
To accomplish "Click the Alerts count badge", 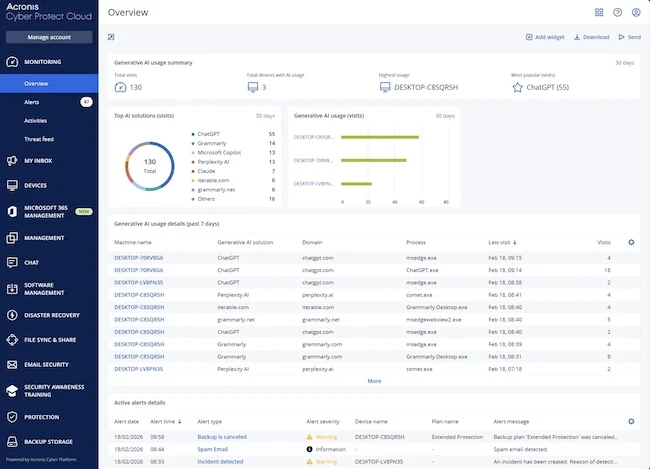I will (x=86, y=102).
